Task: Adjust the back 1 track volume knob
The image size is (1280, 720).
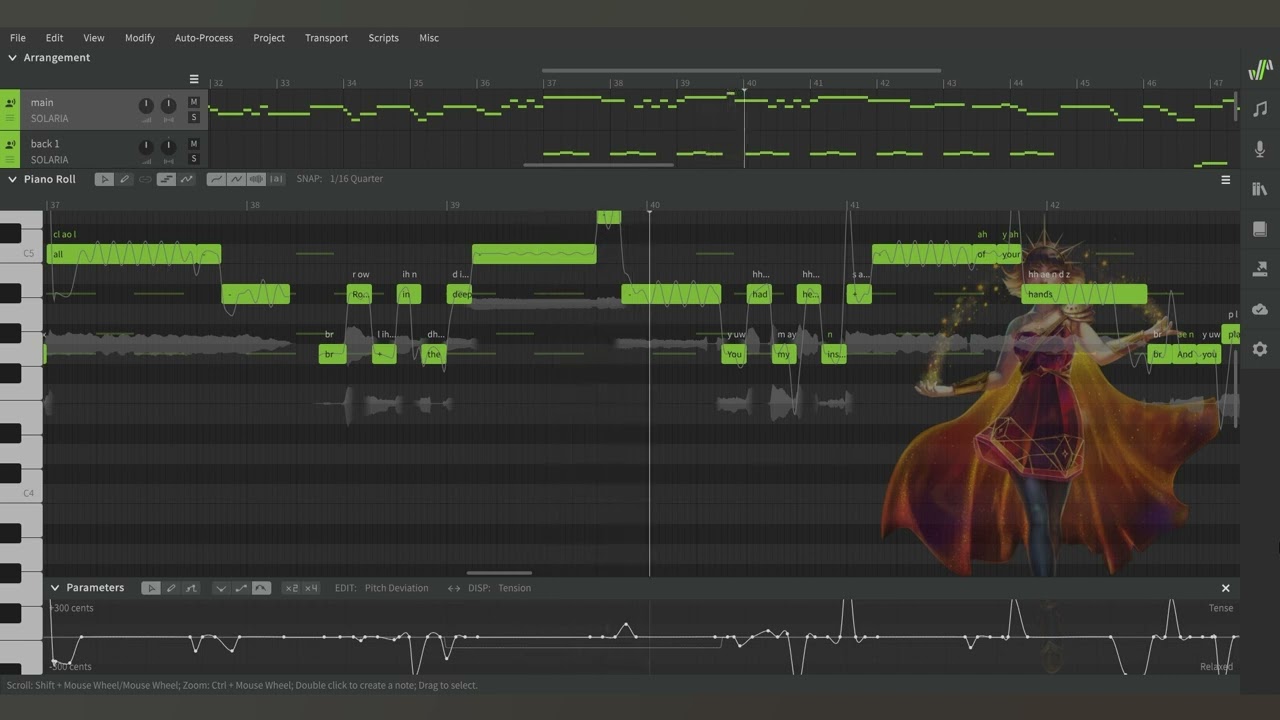Action: click(146, 147)
